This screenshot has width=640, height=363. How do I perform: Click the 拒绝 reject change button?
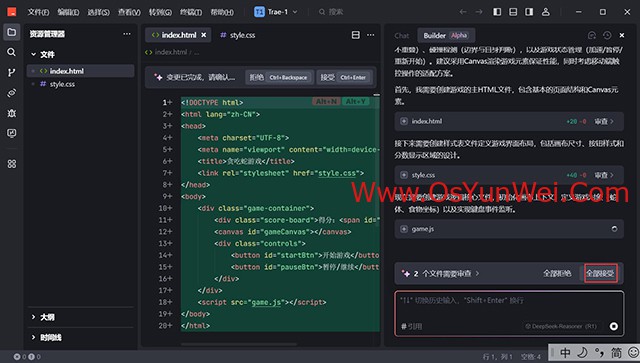point(279,77)
